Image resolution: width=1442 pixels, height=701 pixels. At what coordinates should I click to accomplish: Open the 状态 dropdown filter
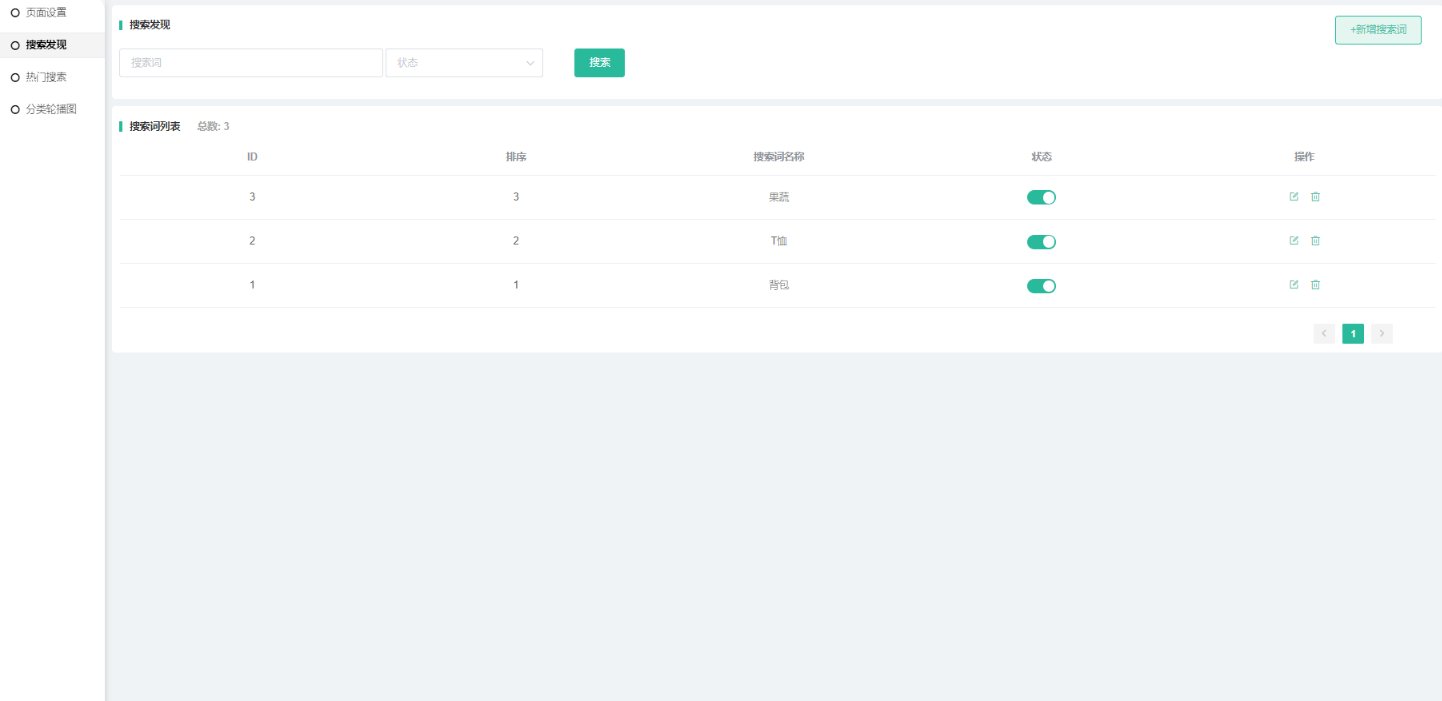pyautogui.click(x=464, y=63)
